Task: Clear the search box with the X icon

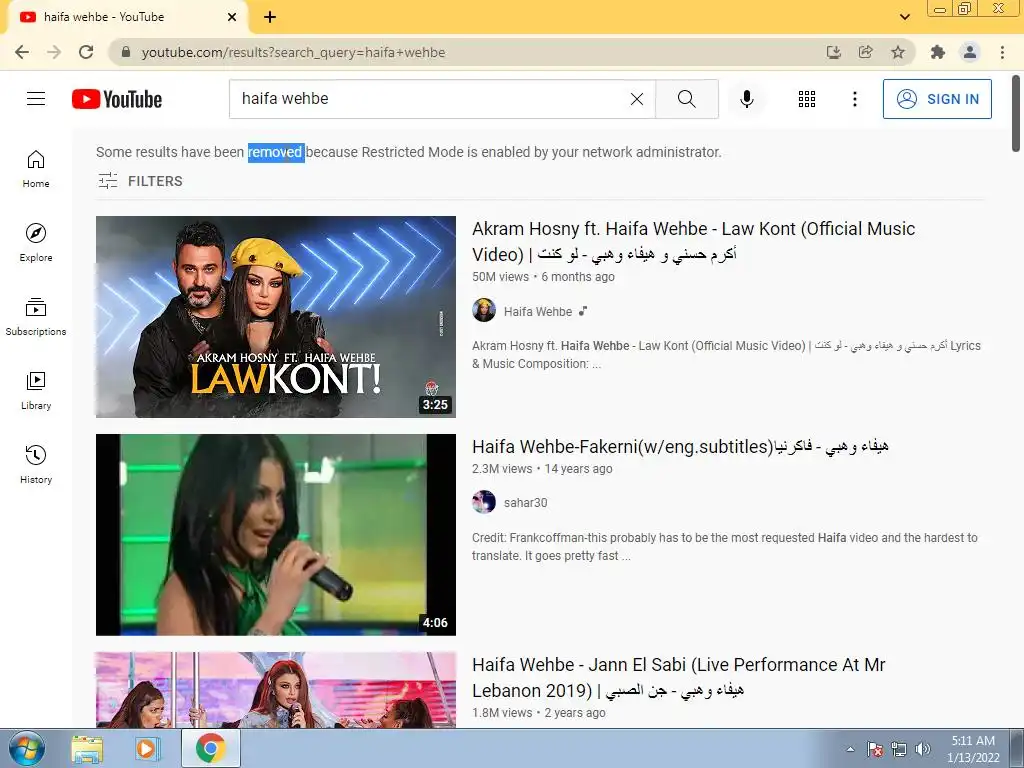Action: click(637, 99)
